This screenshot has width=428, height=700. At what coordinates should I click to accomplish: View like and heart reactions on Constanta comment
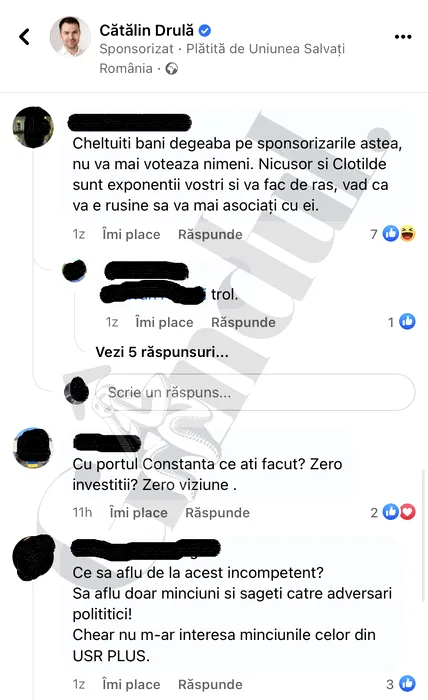click(393, 512)
